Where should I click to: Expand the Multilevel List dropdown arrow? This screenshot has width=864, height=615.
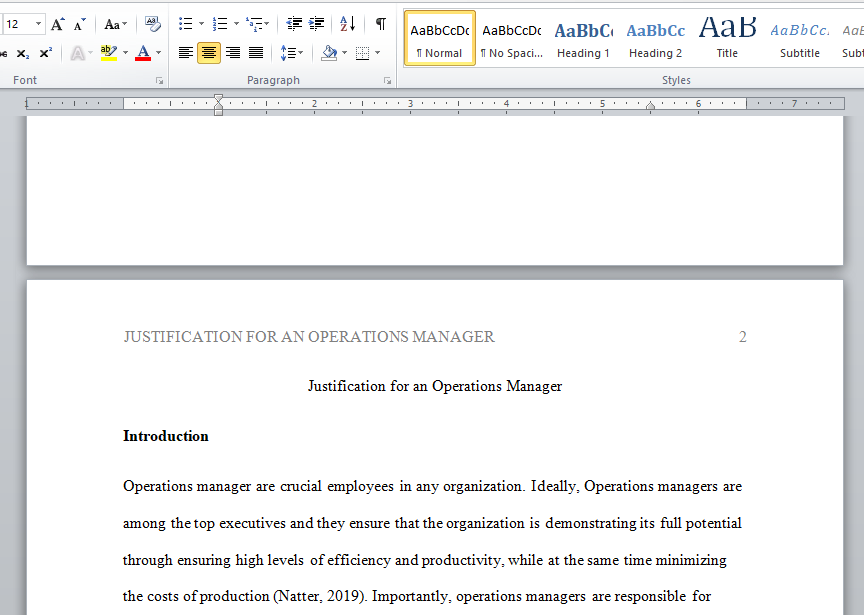tap(267, 24)
